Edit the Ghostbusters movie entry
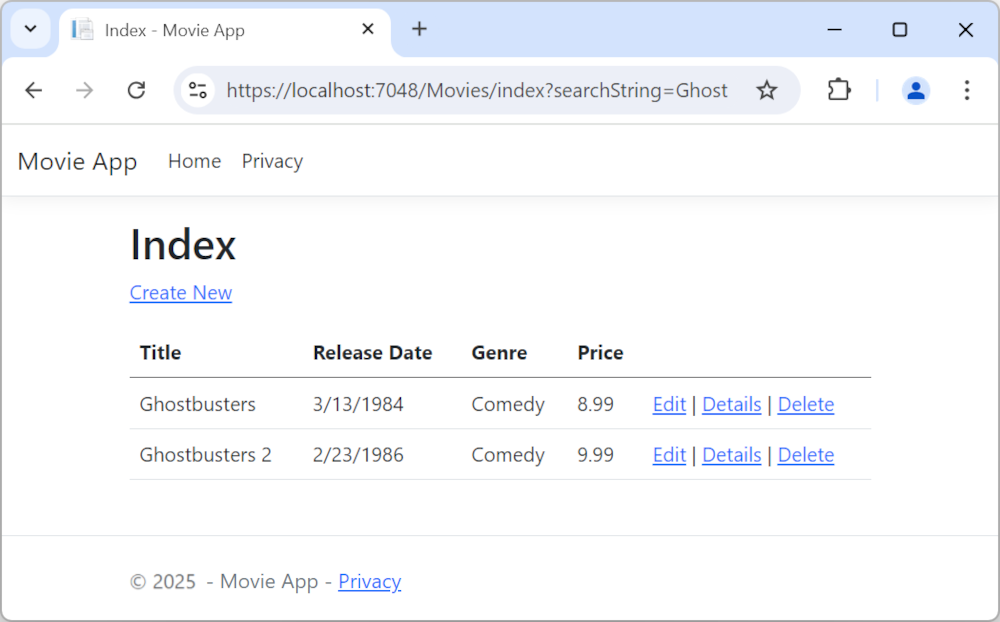 [668, 404]
